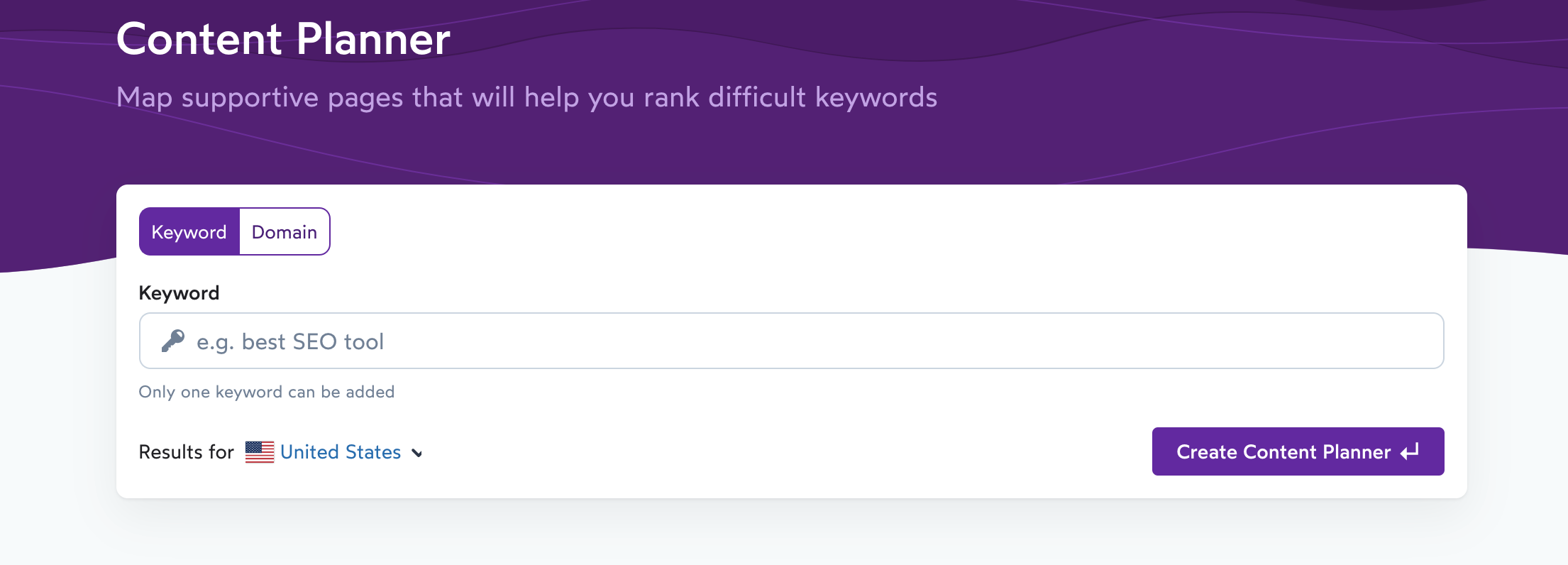Click the 'Content Planner' page title

(283, 39)
